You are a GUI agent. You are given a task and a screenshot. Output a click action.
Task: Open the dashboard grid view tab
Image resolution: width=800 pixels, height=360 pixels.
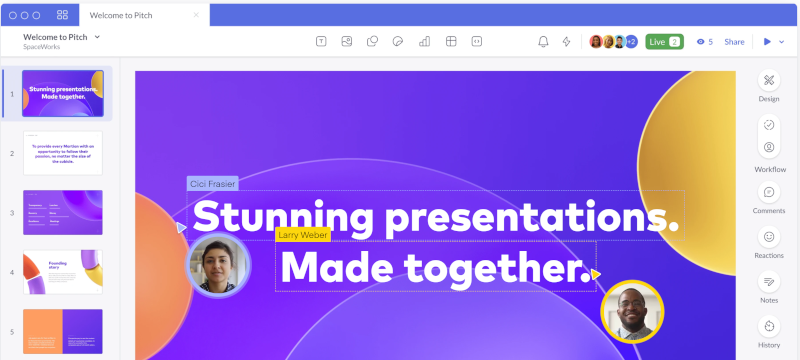pos(62,15)
